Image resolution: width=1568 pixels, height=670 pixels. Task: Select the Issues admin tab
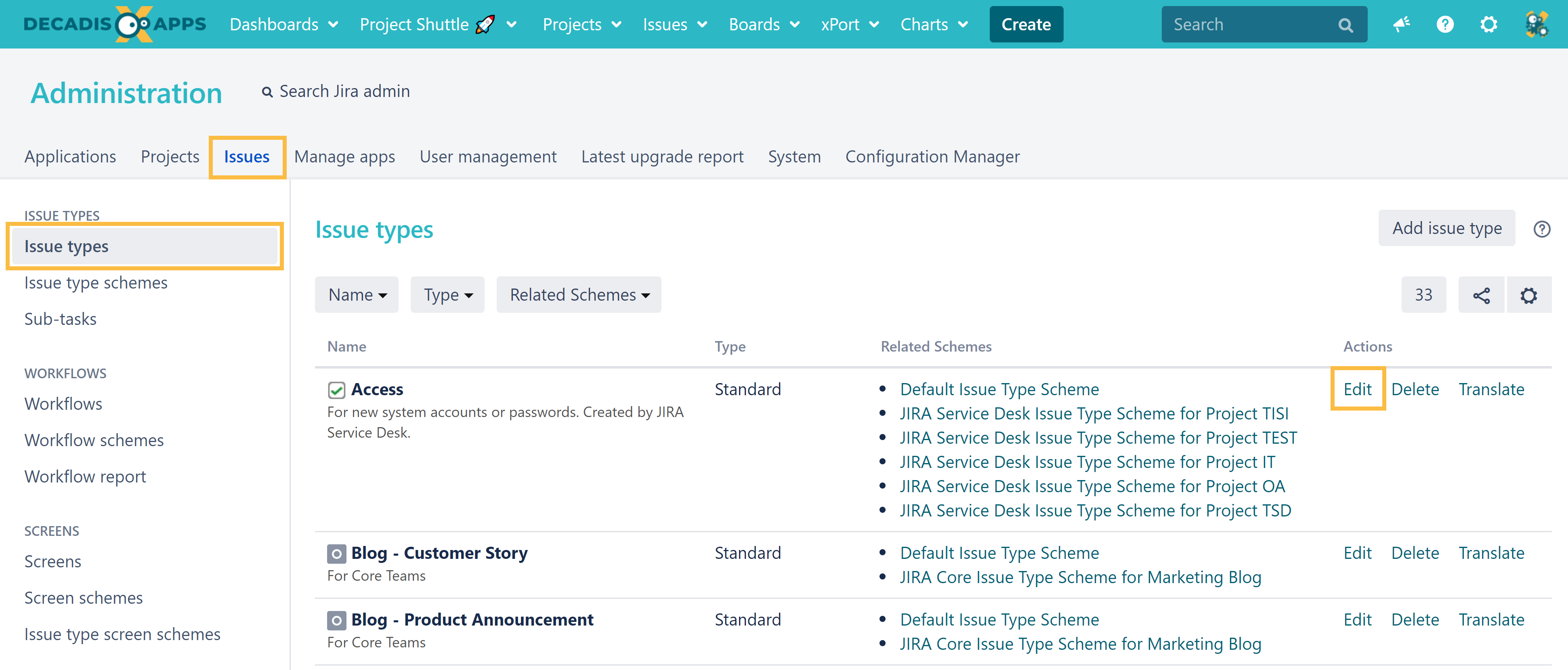246,157
